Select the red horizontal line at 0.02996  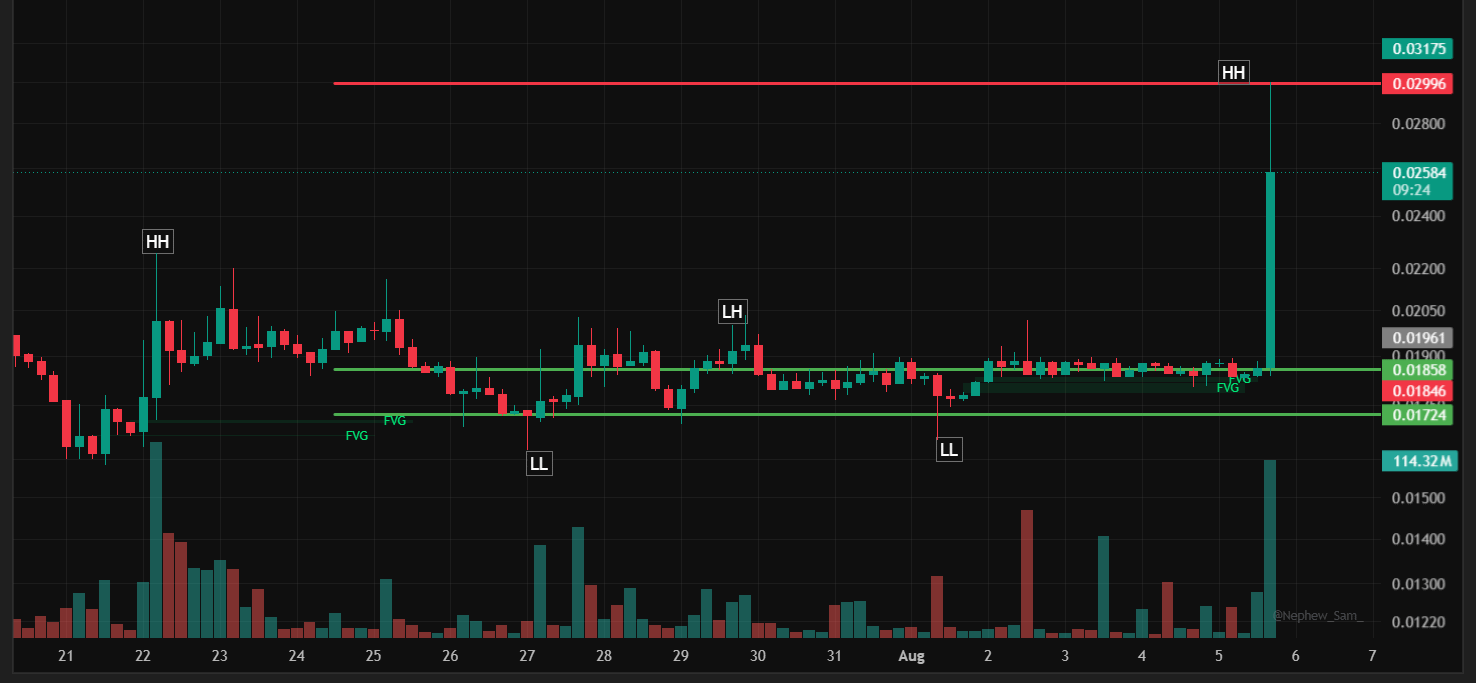[x=855, y=84]
